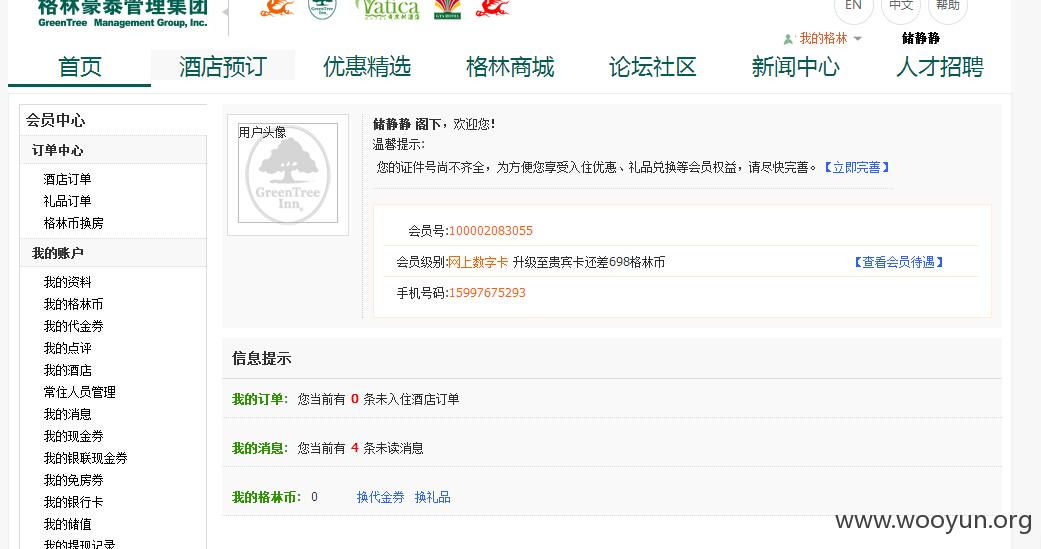Open 查看会员待遇 member benefits link
Screen dimensions: 1041x549
[x=898, y=262]
